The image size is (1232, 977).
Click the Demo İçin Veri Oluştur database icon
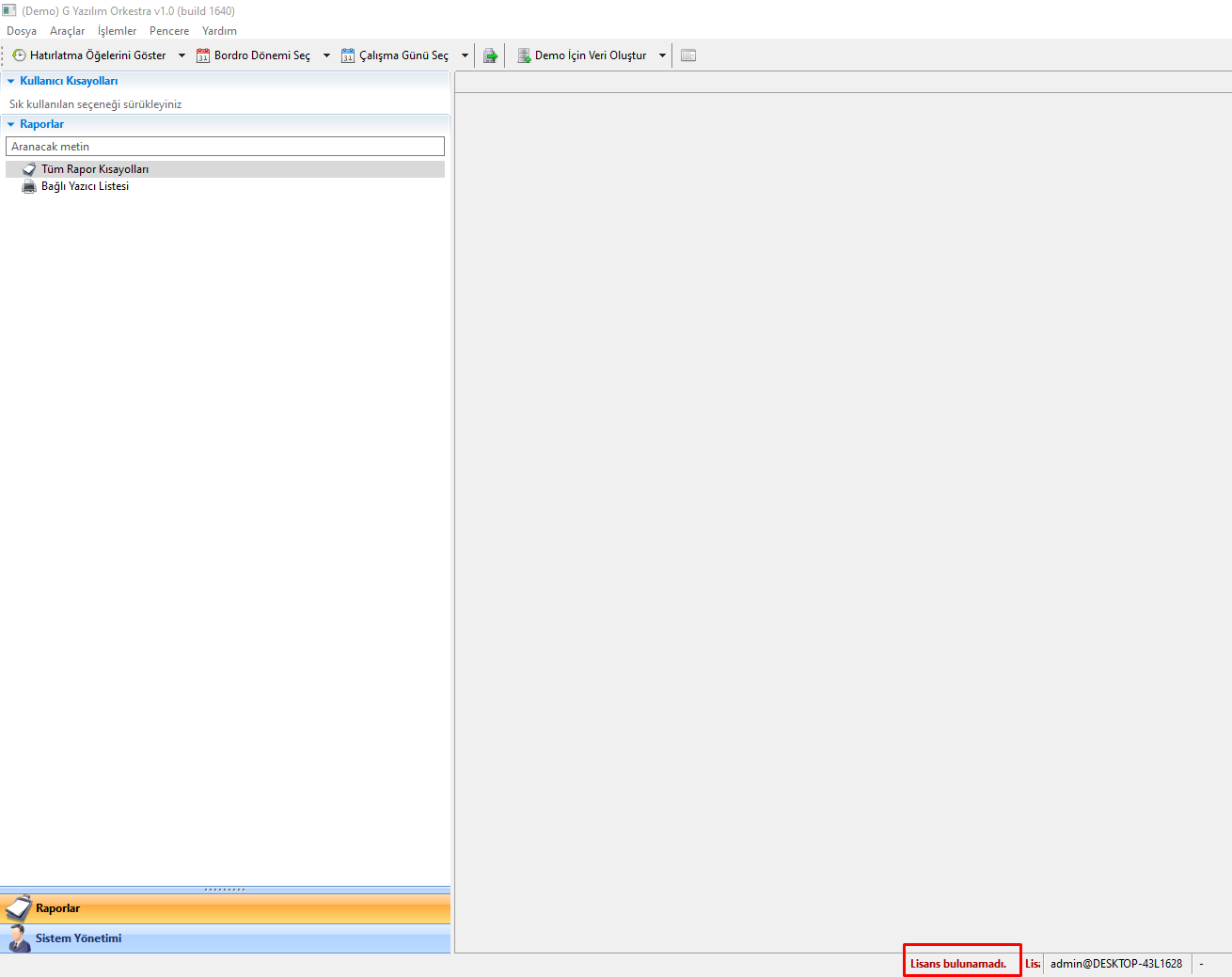(x=524, y=55)
